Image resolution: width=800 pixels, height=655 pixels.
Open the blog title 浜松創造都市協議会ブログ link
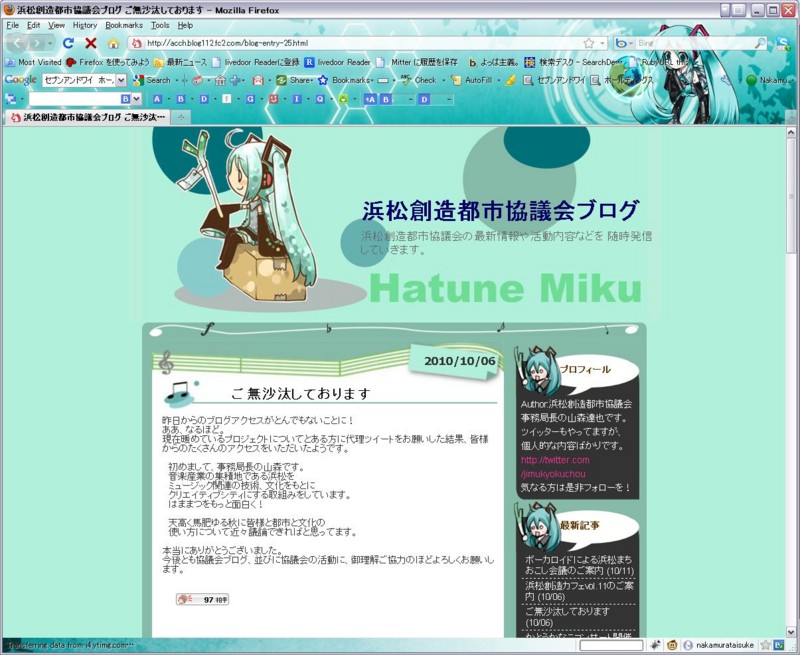(x=501, y=210)
